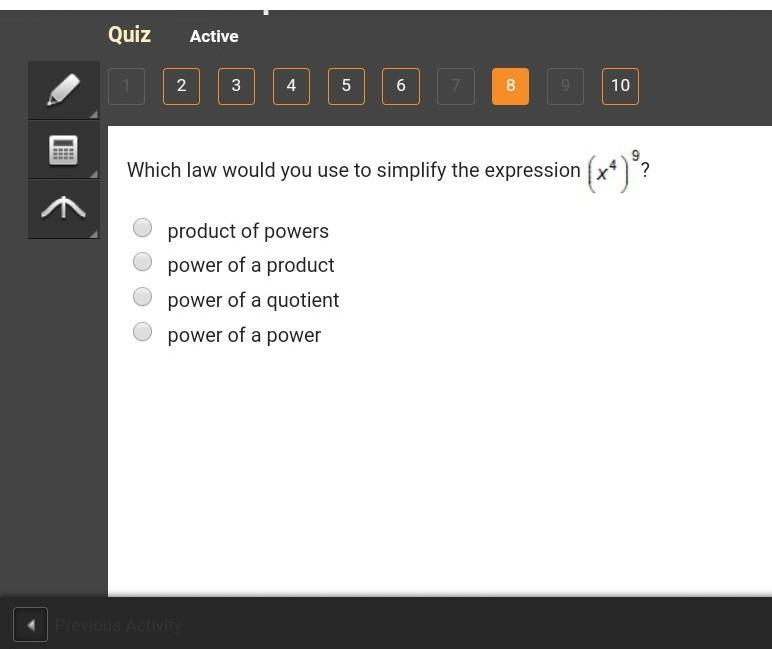The width and height of the screenshot is (772, 649).
Task: Select the 'product of powers' option
Action: pos(143,228)
